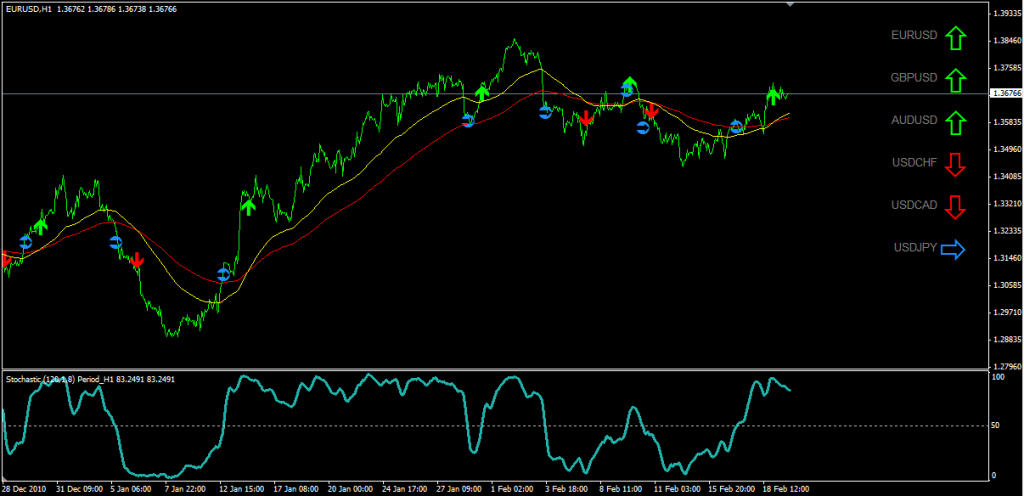Click the red sell arrow above 3 Feb 18:00
The image size is (1024, 496).
pos(586,118)
